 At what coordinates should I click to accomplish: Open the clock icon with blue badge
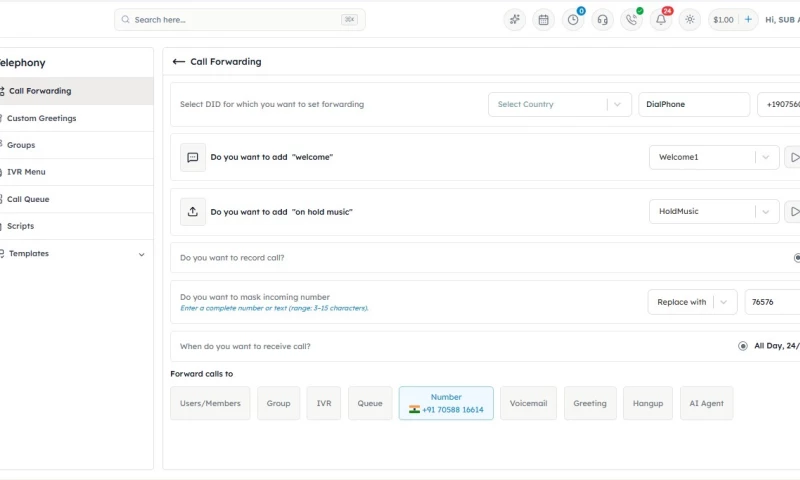click(573, 20)
